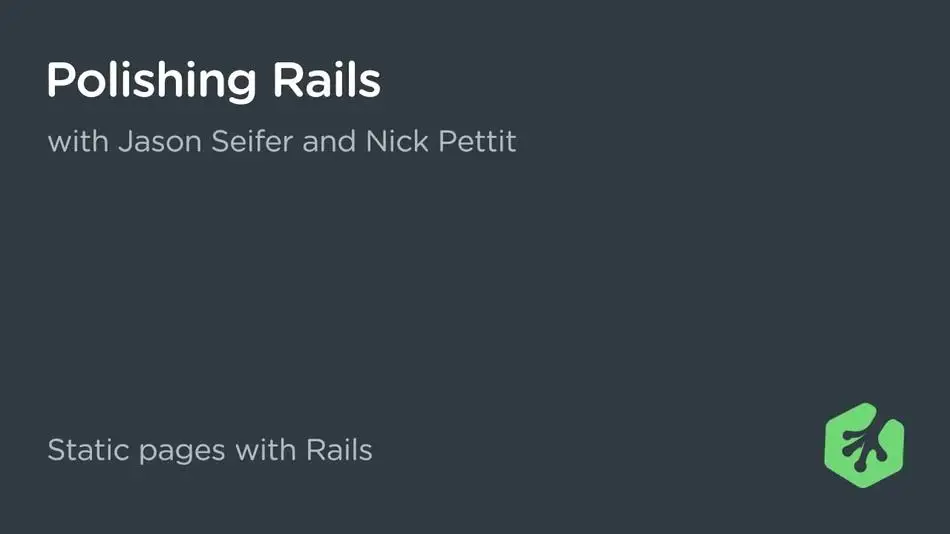The image size is (950, 534).
Task: Click "with" before Jason Seifer
Action: click(78, 141)
